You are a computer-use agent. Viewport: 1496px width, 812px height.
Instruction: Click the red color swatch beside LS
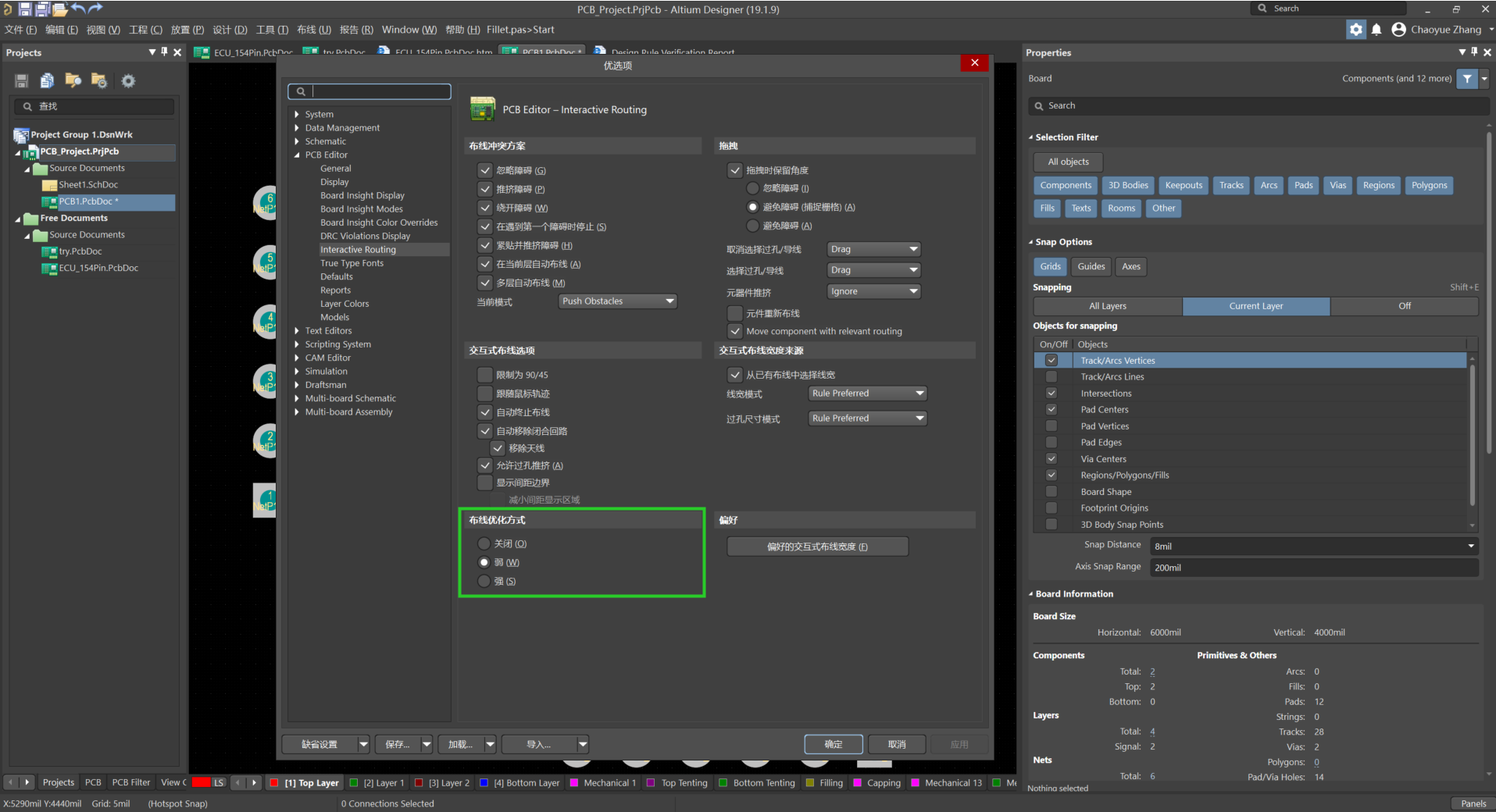tap(201, 782)
